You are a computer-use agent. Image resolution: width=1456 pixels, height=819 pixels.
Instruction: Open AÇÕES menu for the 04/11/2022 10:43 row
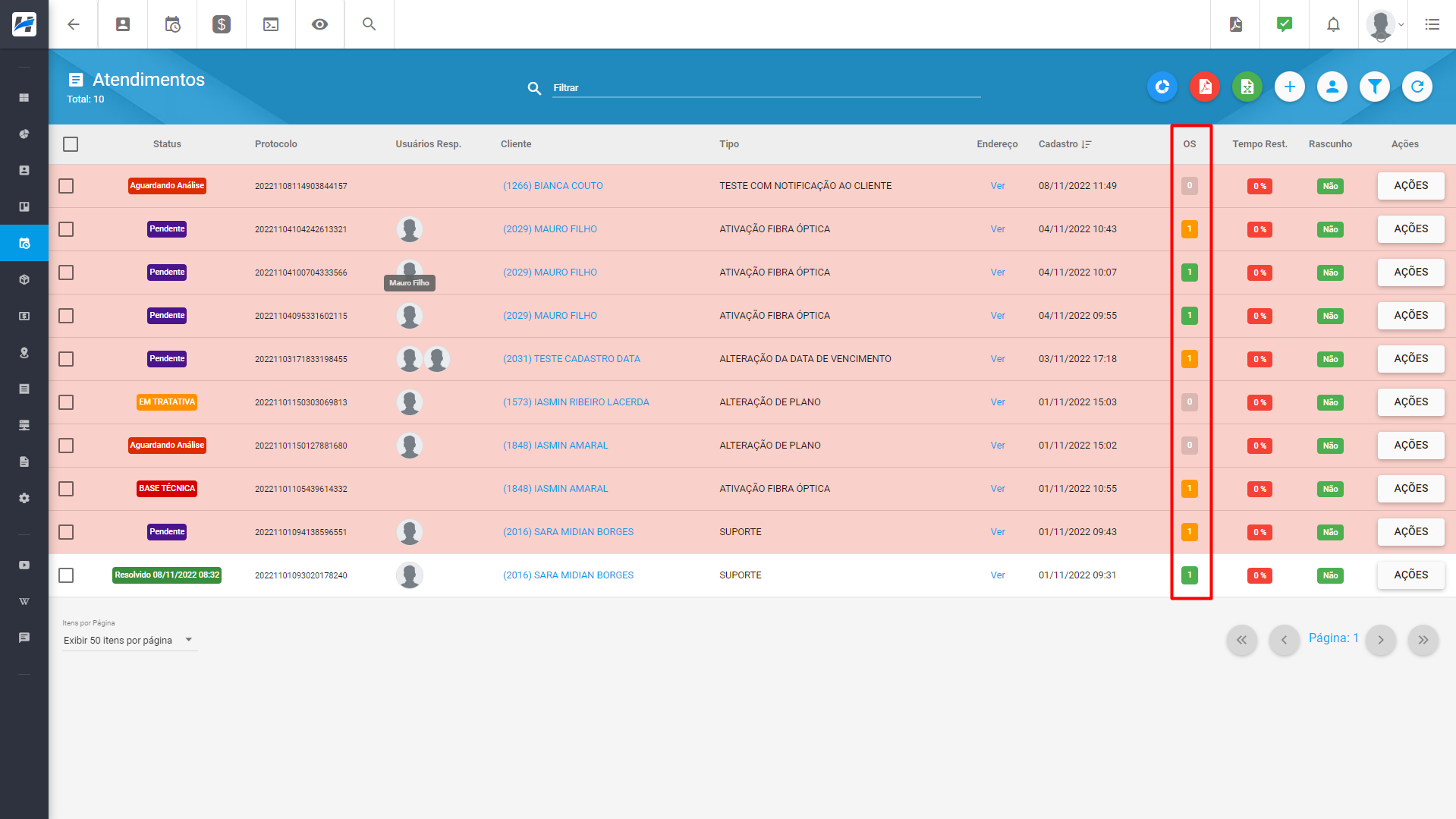tap(1410, 229)
